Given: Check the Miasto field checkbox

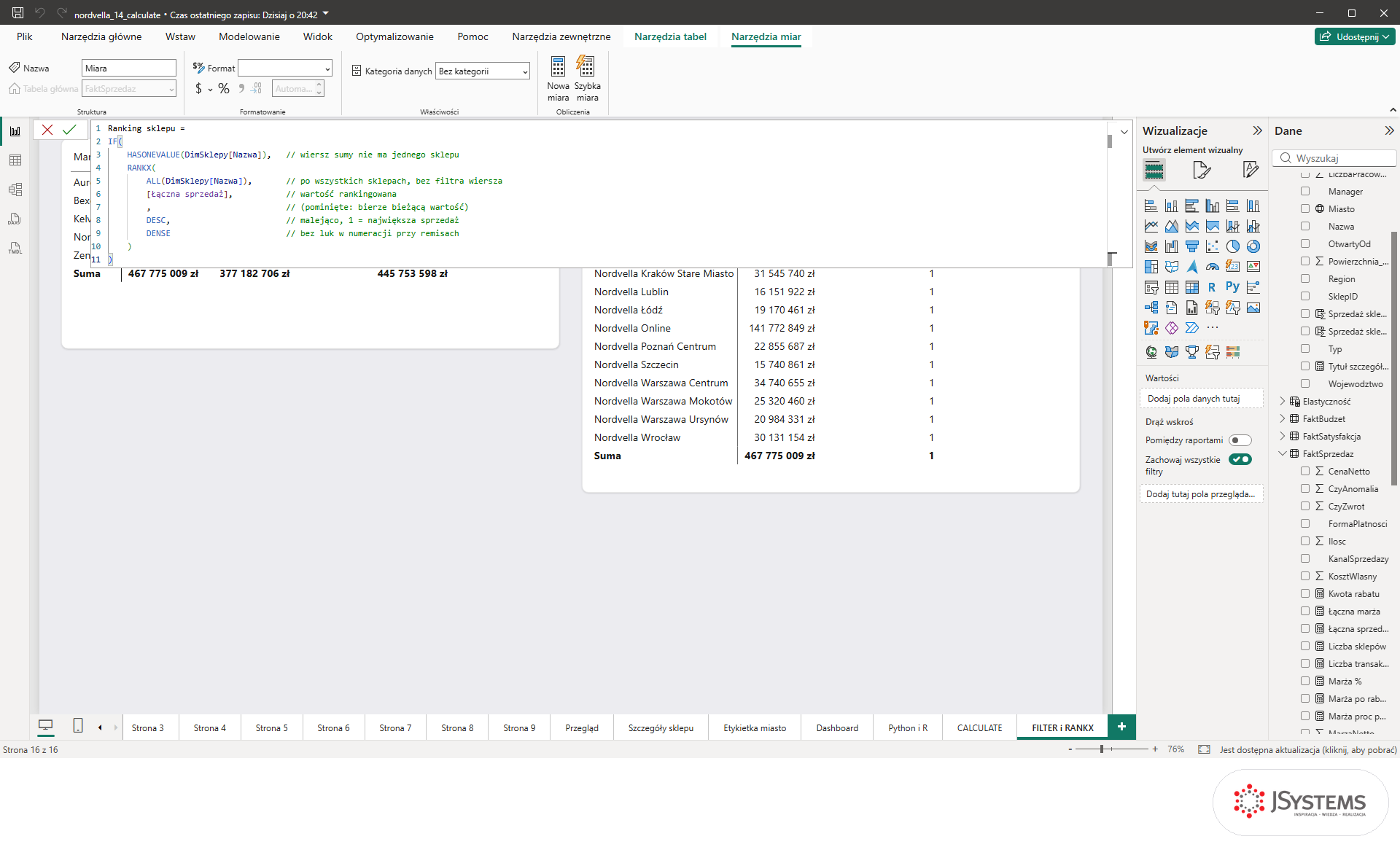Looking at the screenshot, I should coord(1305,208).
